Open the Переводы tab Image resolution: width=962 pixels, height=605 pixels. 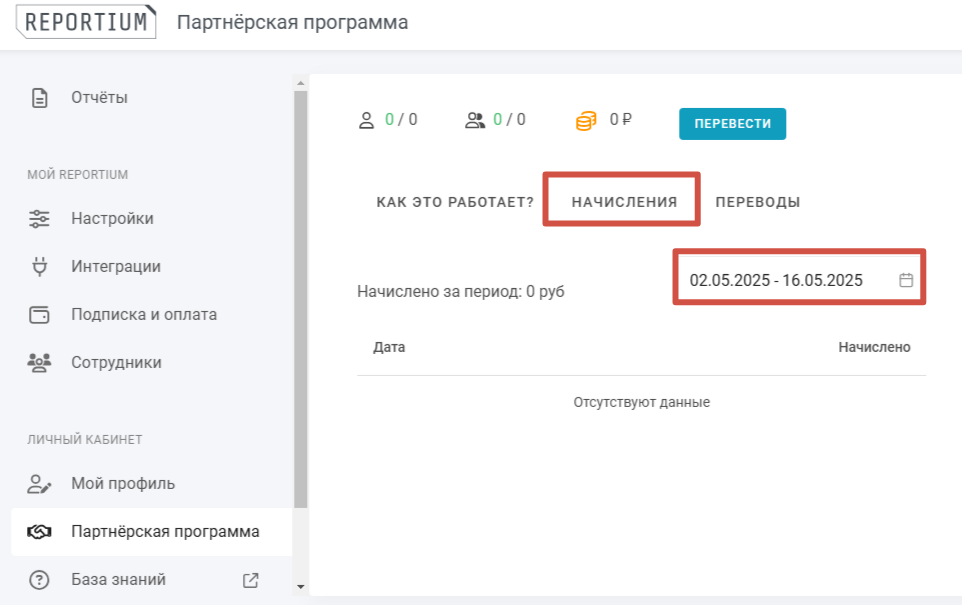pos(757,202)
